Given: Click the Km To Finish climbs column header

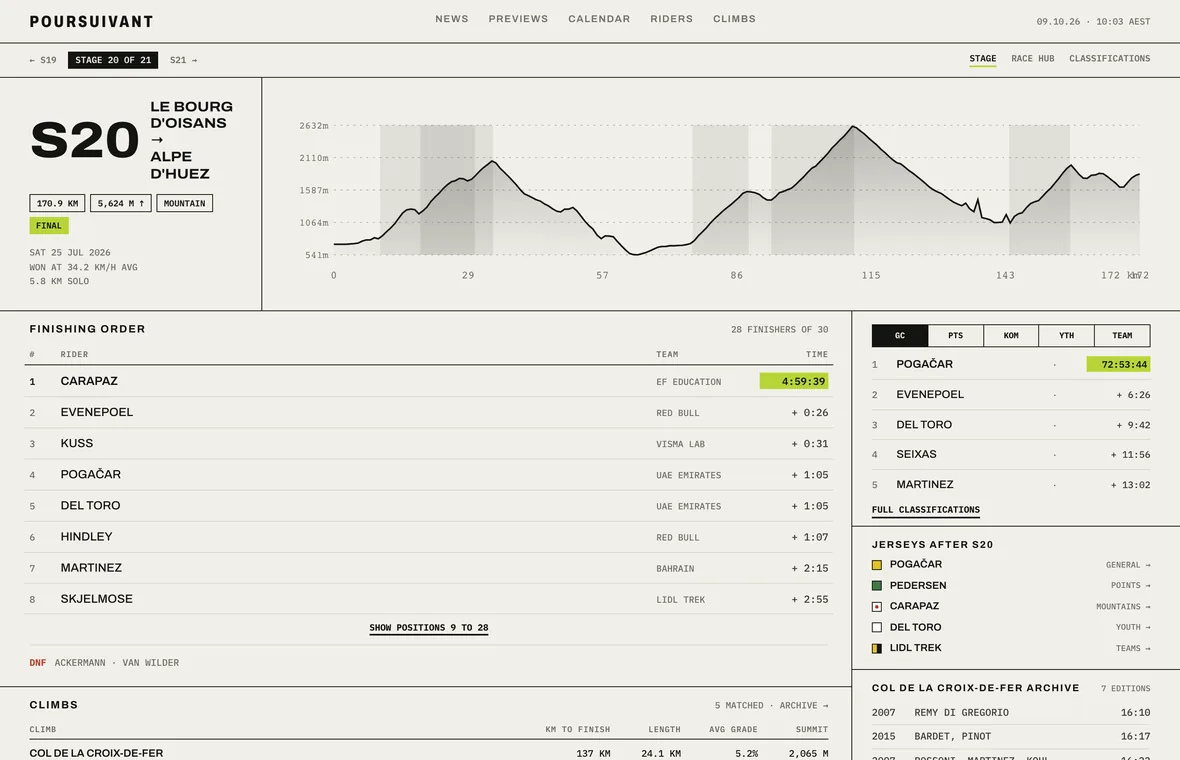Looking at the screenshot, I should [577, 730].
